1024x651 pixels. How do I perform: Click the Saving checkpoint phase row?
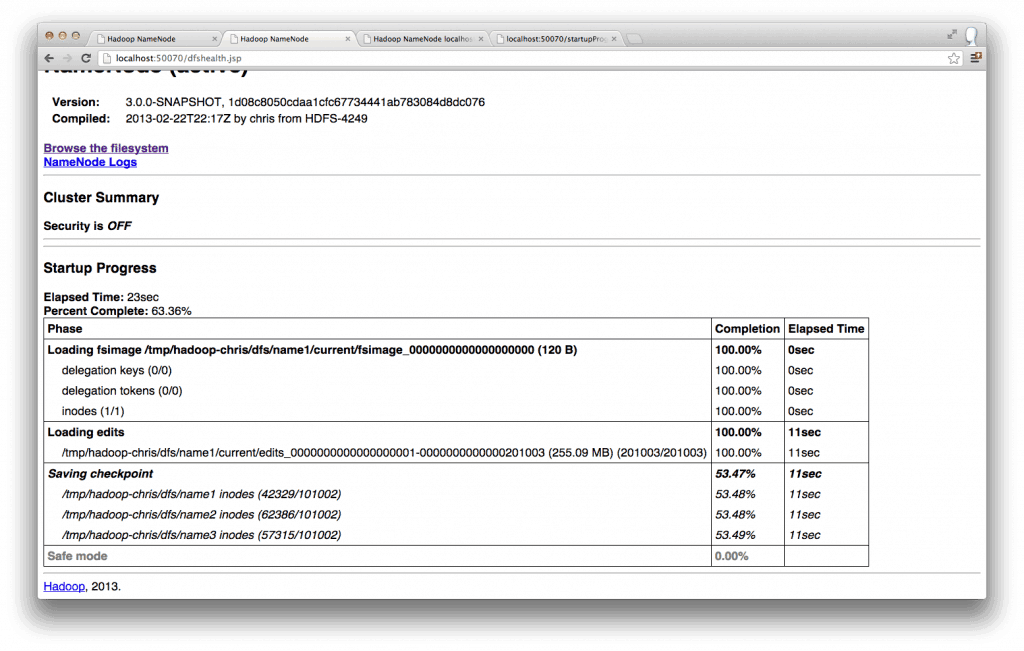(100, 474)
